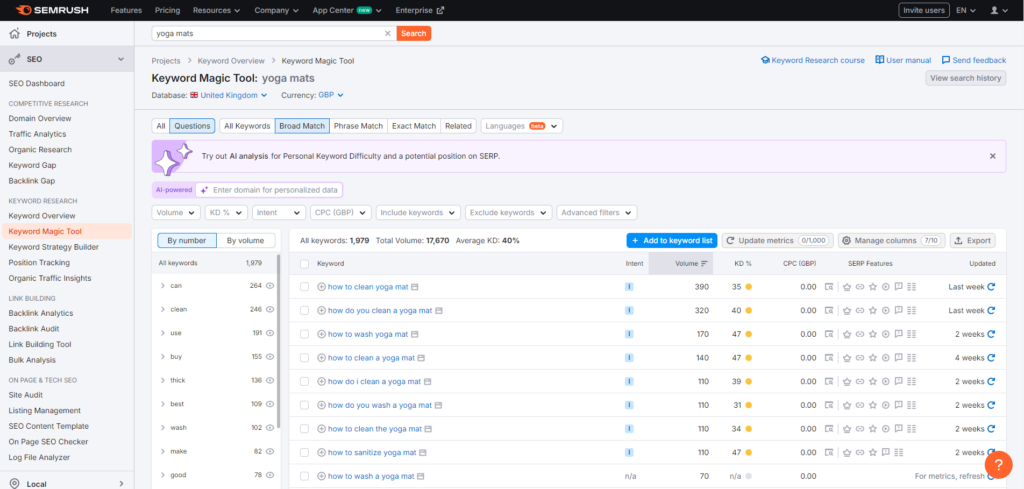1024x489 pixels.
Task: Toggle eye icon for the 'buy' group
Action: 270,356
